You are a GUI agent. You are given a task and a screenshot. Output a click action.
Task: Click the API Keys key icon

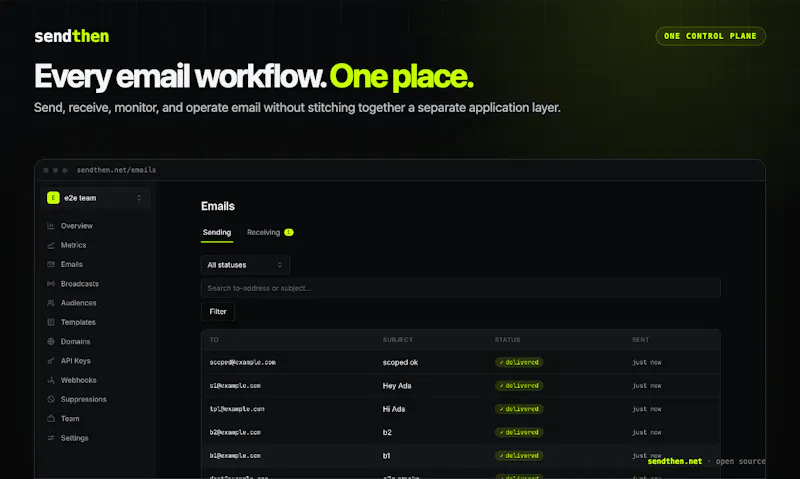click(x=51, y=361)
